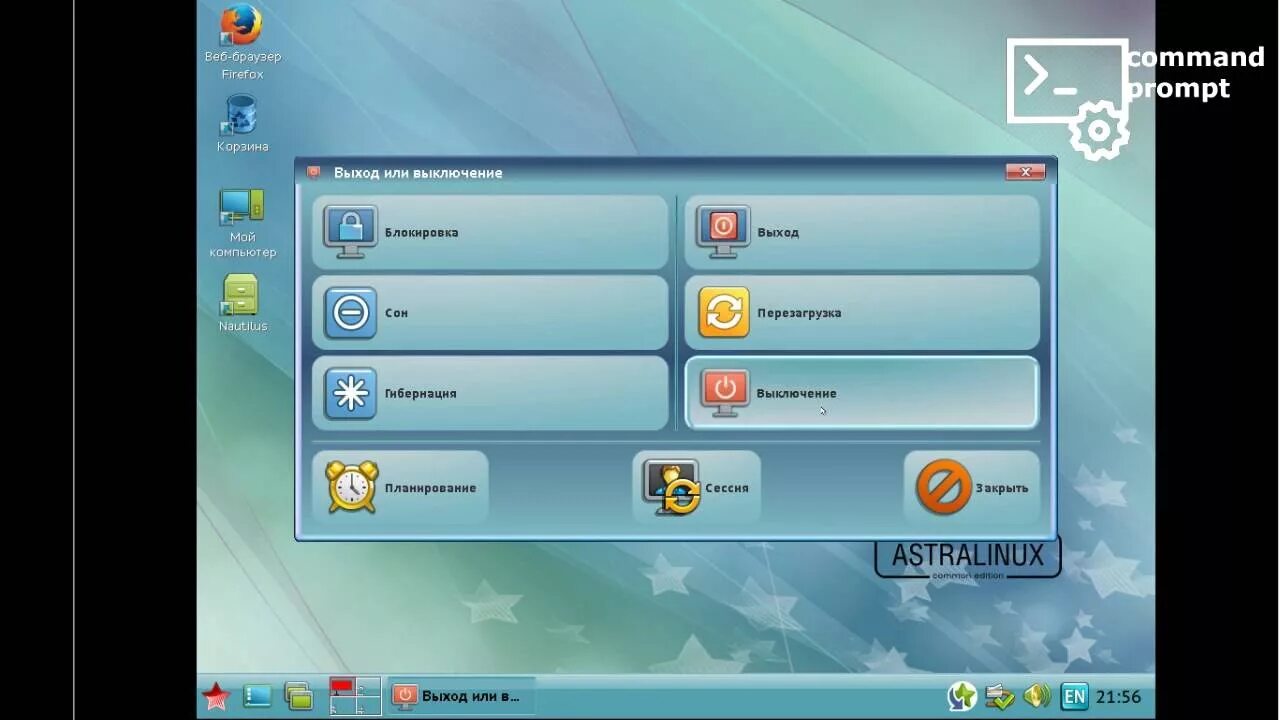Click the 21:56 clock
This screenshot has height=720, width=1280.
click(x=1118, y=697)
